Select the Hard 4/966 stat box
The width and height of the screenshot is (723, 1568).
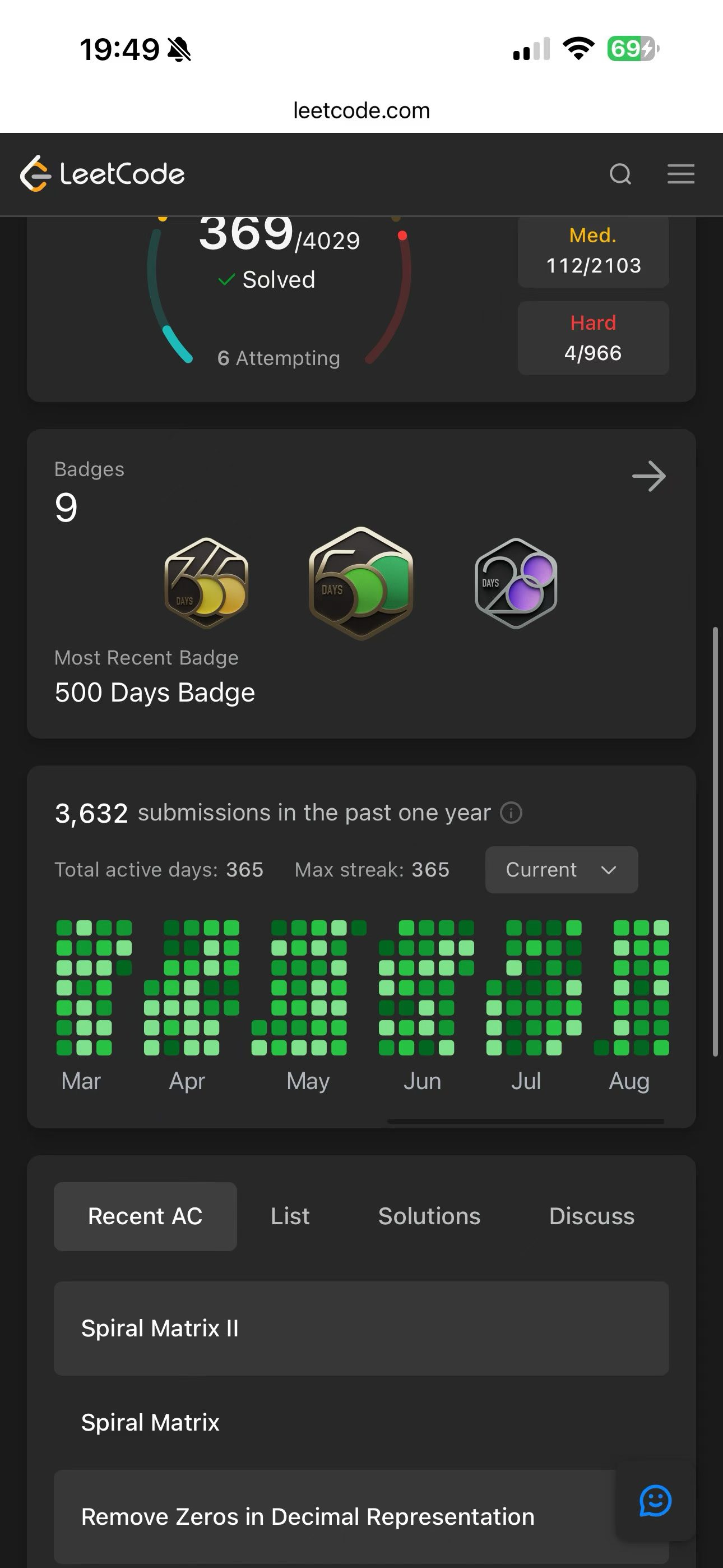(x=593, y=338)
